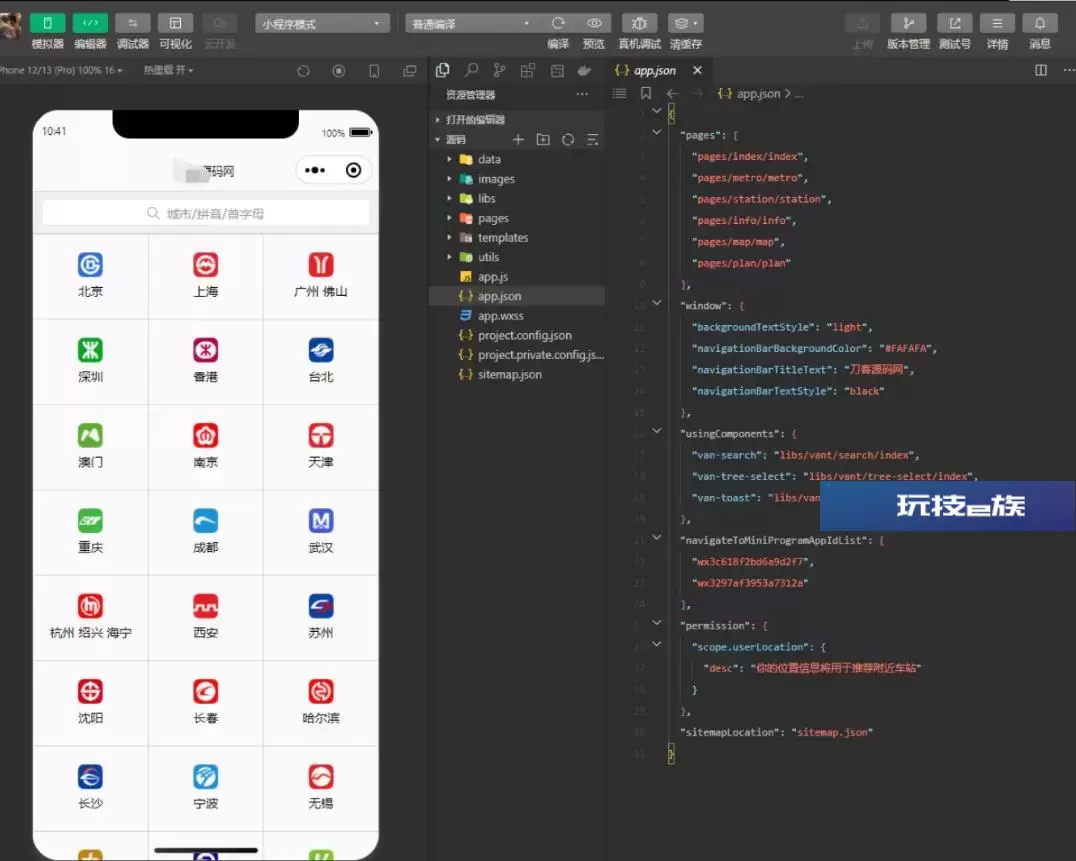Refresh the file explorer tree

point(568,139)
